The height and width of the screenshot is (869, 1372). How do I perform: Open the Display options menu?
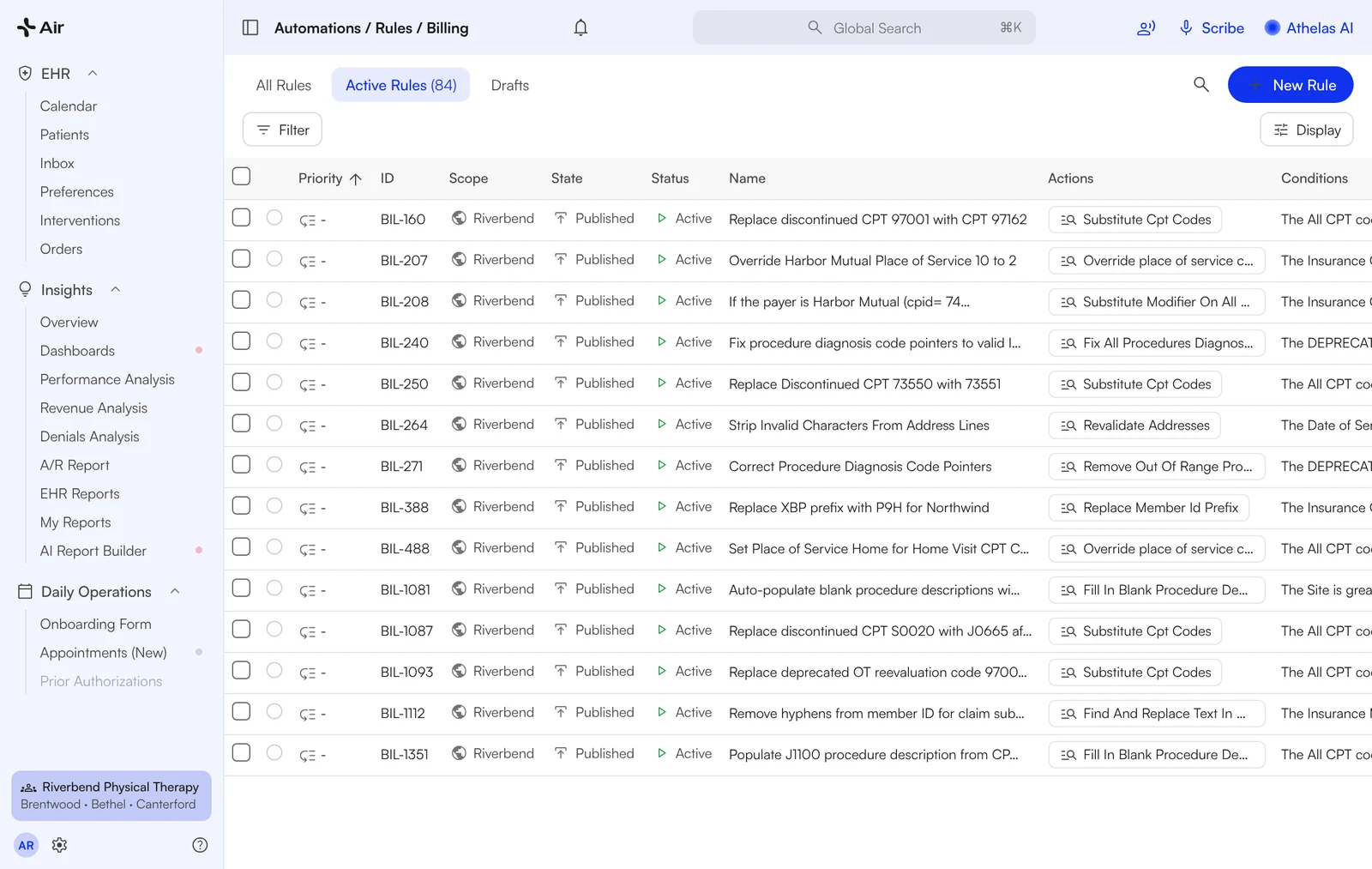[1307, 130]
